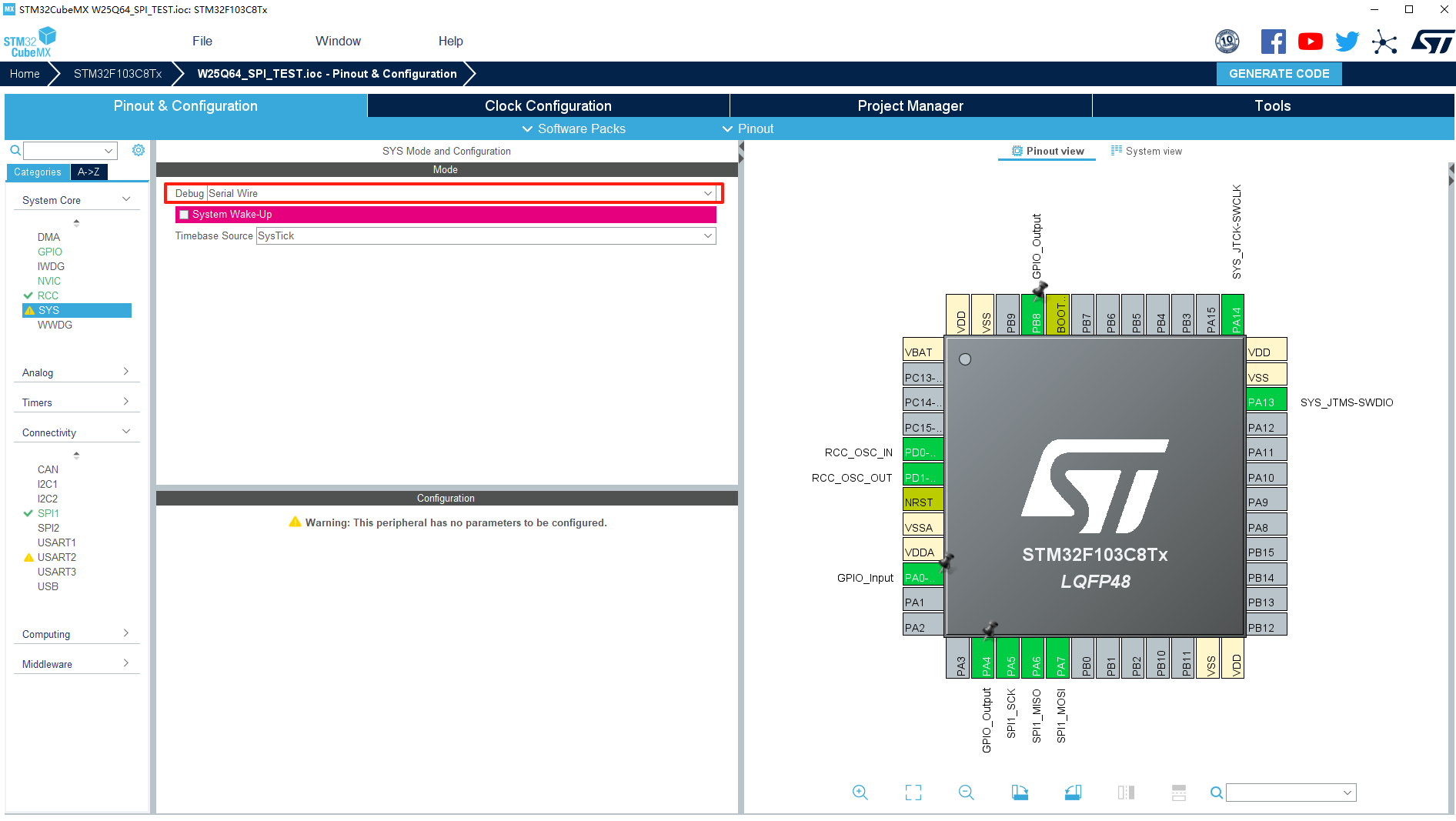Switch to the Tools tab

pyautogui.click(x=1273, y=105)
